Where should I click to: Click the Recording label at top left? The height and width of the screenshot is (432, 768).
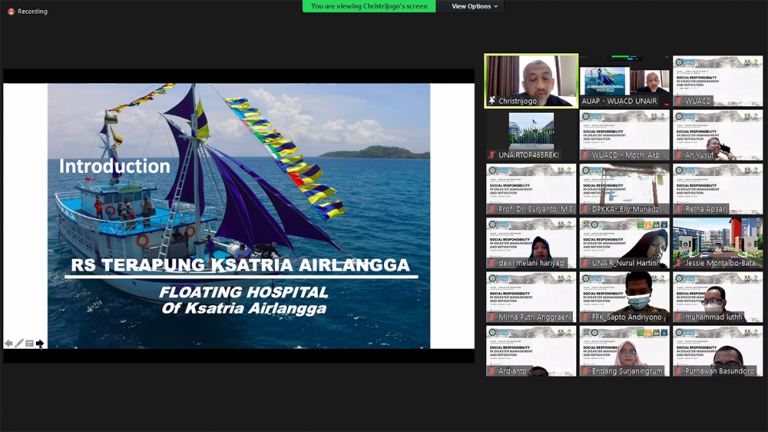coord(32,12)
